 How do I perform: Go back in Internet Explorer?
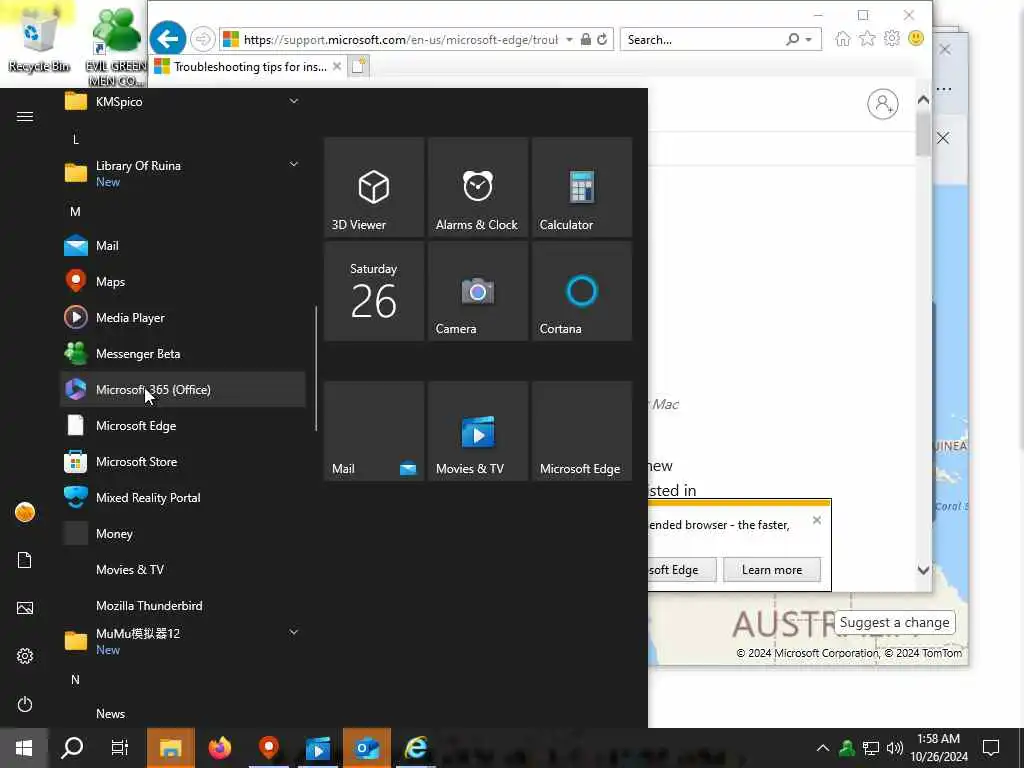pyautogui.click(x=168, y=39)
